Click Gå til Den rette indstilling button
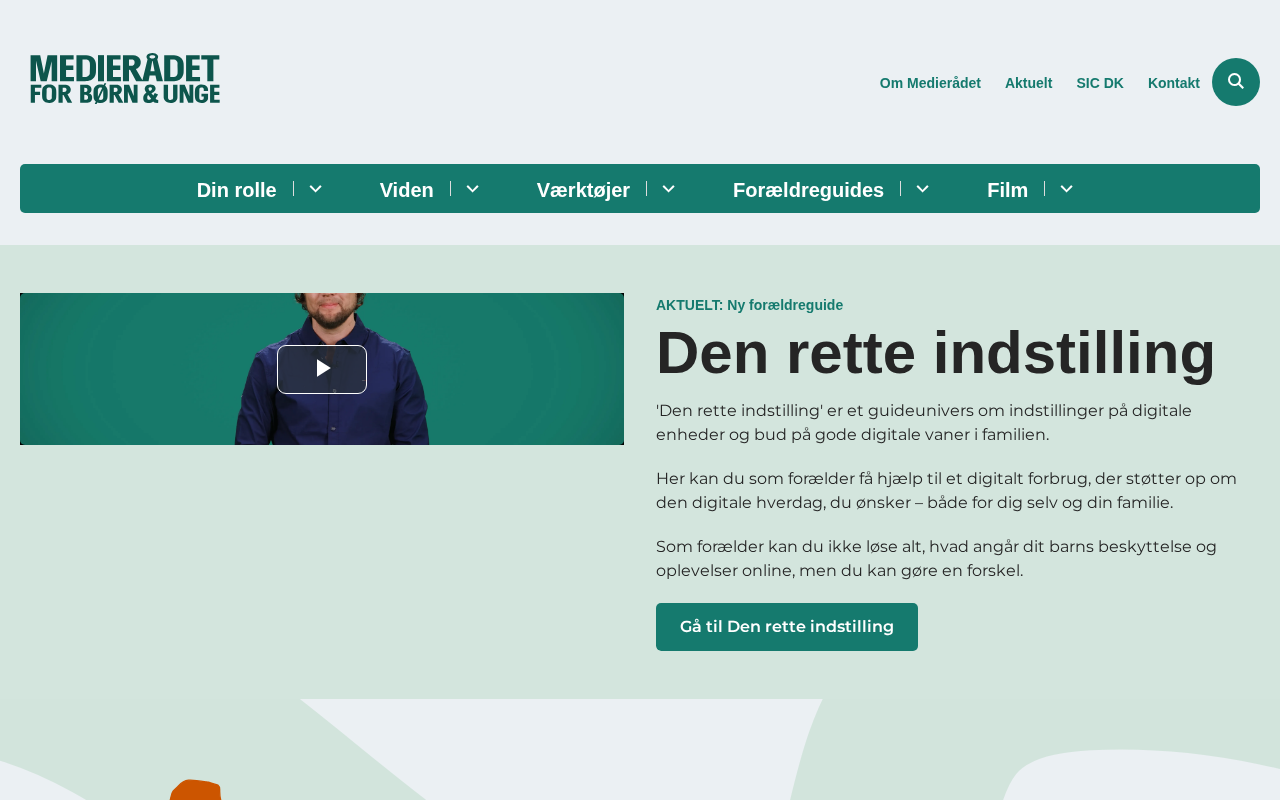 787,627
